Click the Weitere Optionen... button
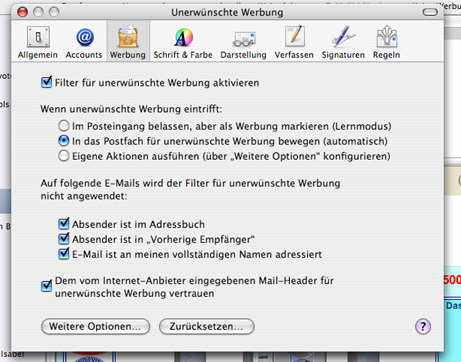Viewport: 461px width, 362px height. (x=95, y=326)
